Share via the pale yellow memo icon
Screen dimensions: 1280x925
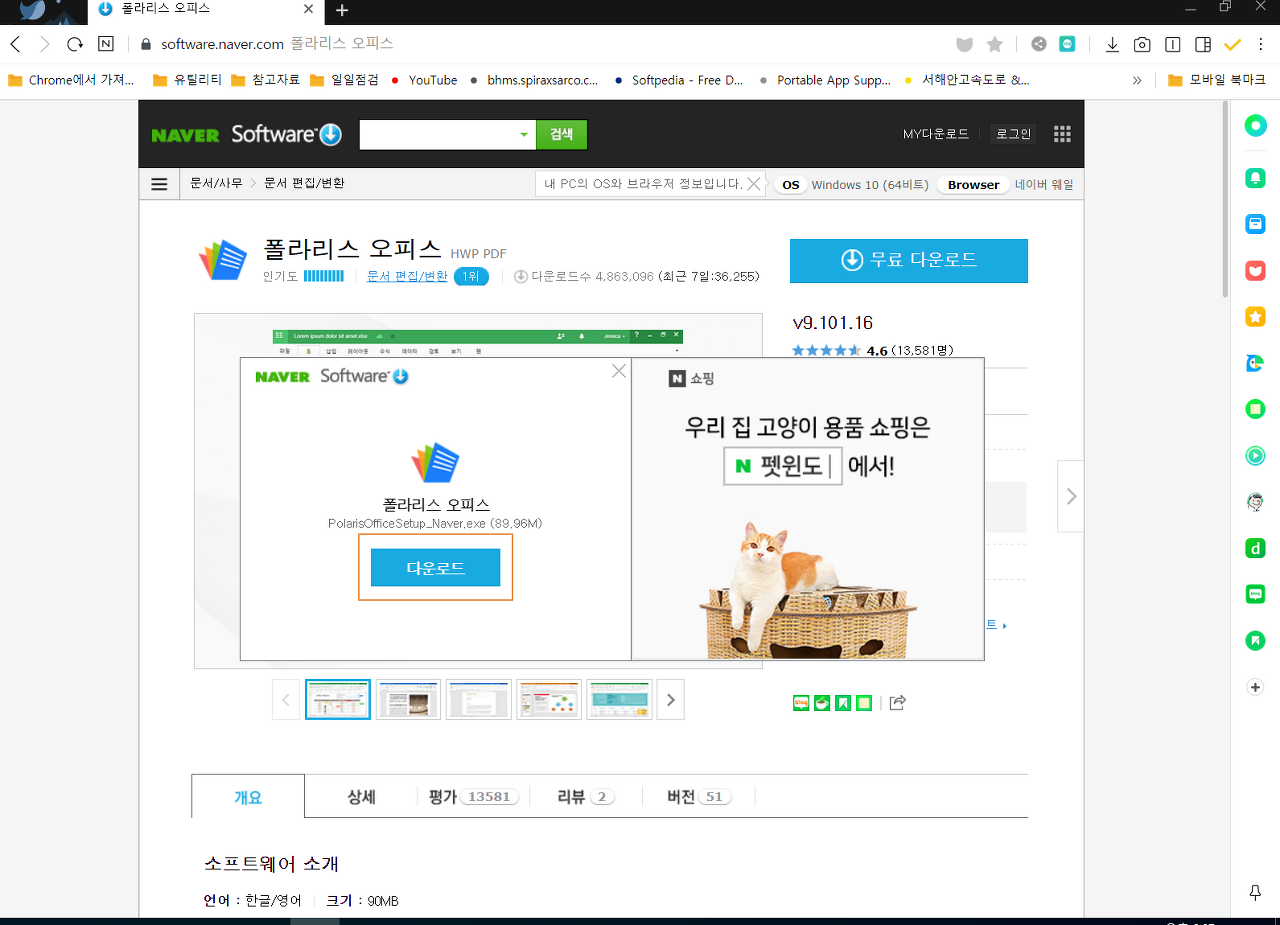(x=864, y=702)
